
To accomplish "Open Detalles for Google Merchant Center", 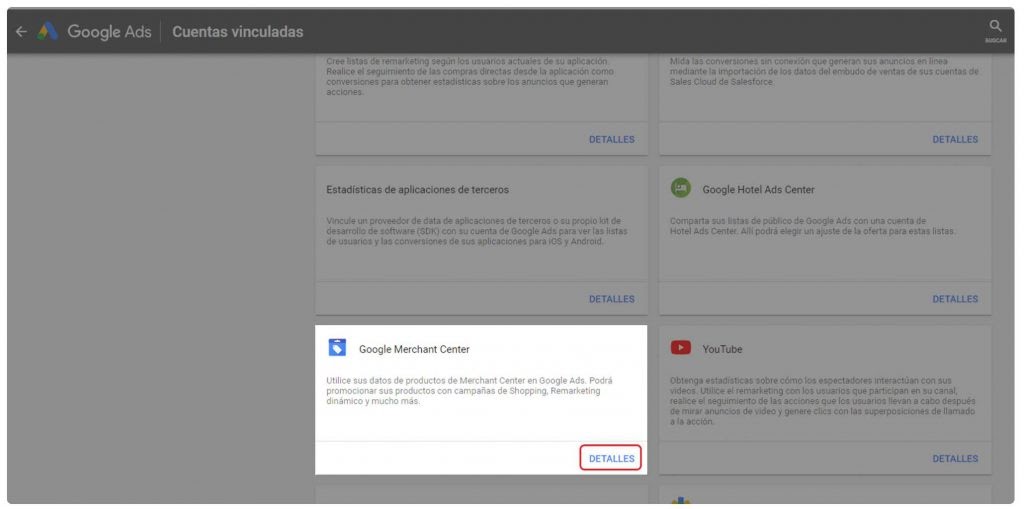I will (611, 459).
